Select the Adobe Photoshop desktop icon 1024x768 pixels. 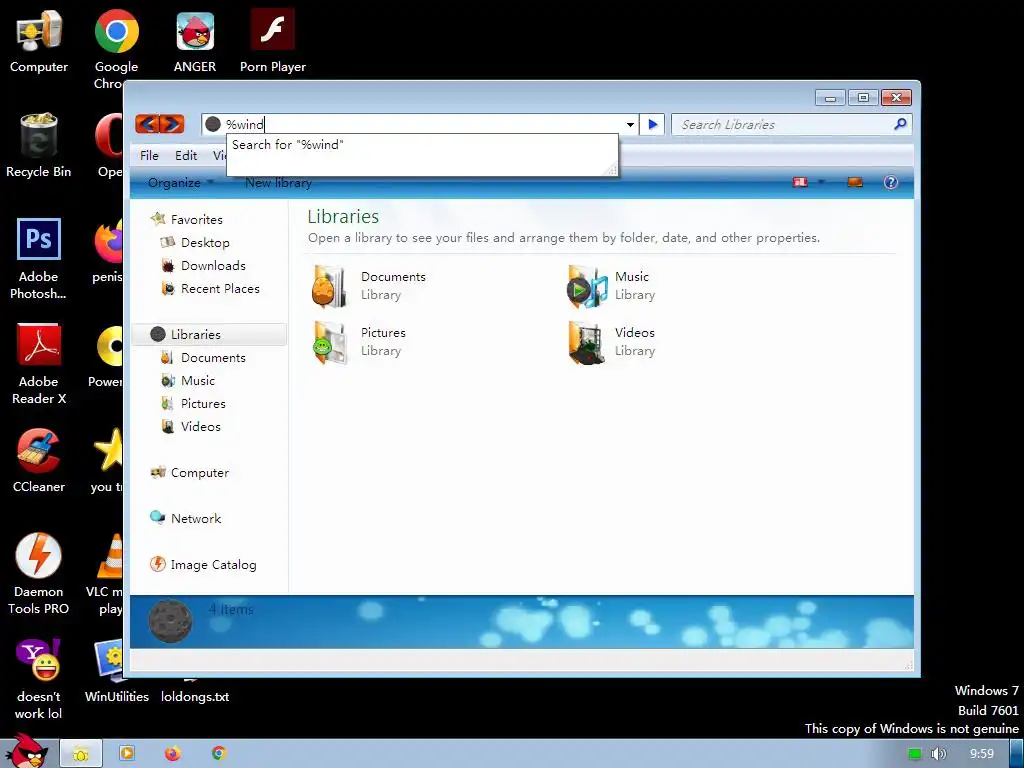click(39, 259)
